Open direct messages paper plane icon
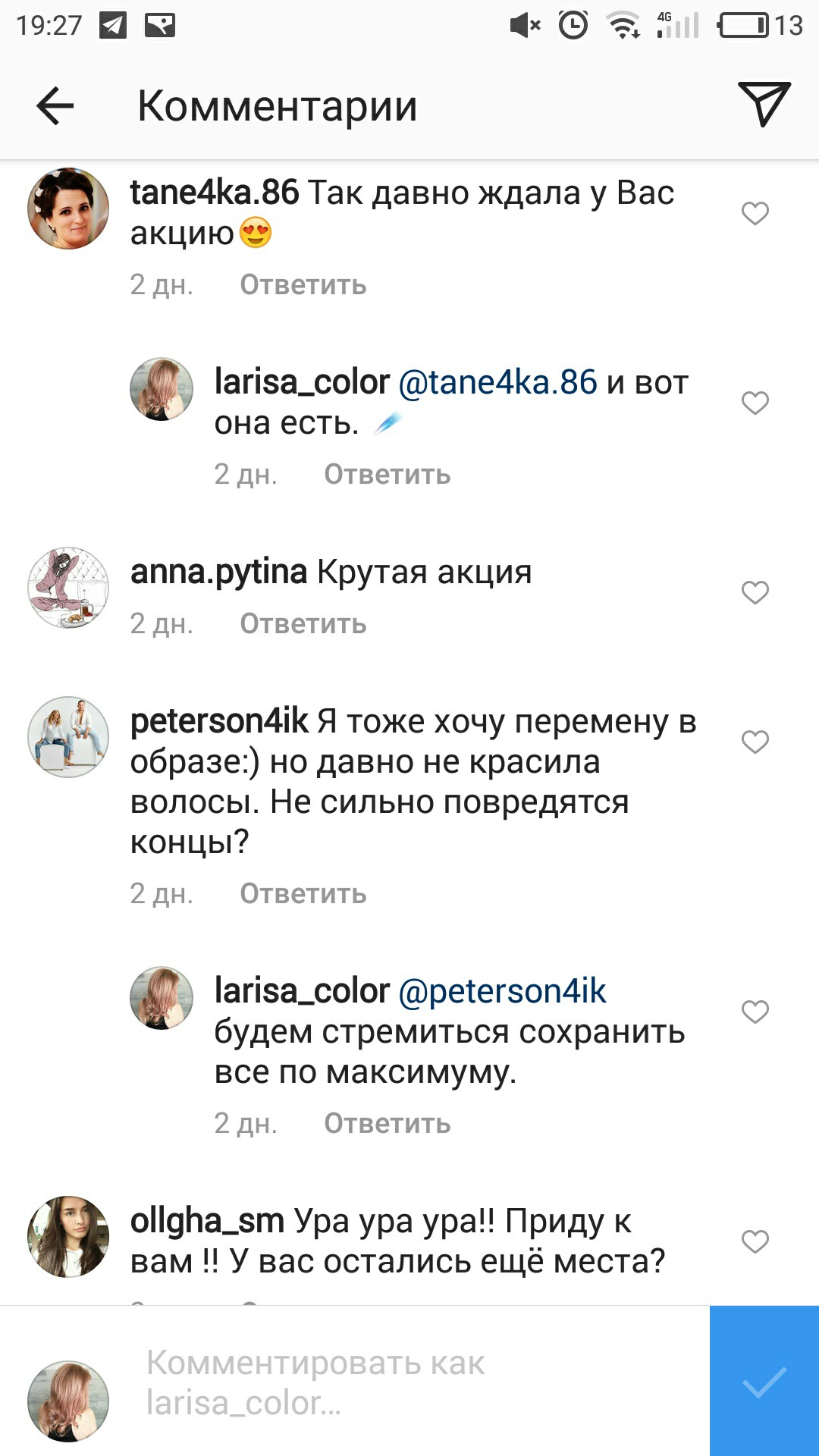The width and height of the screenshot is (819, 1456). tap(764, 104)
